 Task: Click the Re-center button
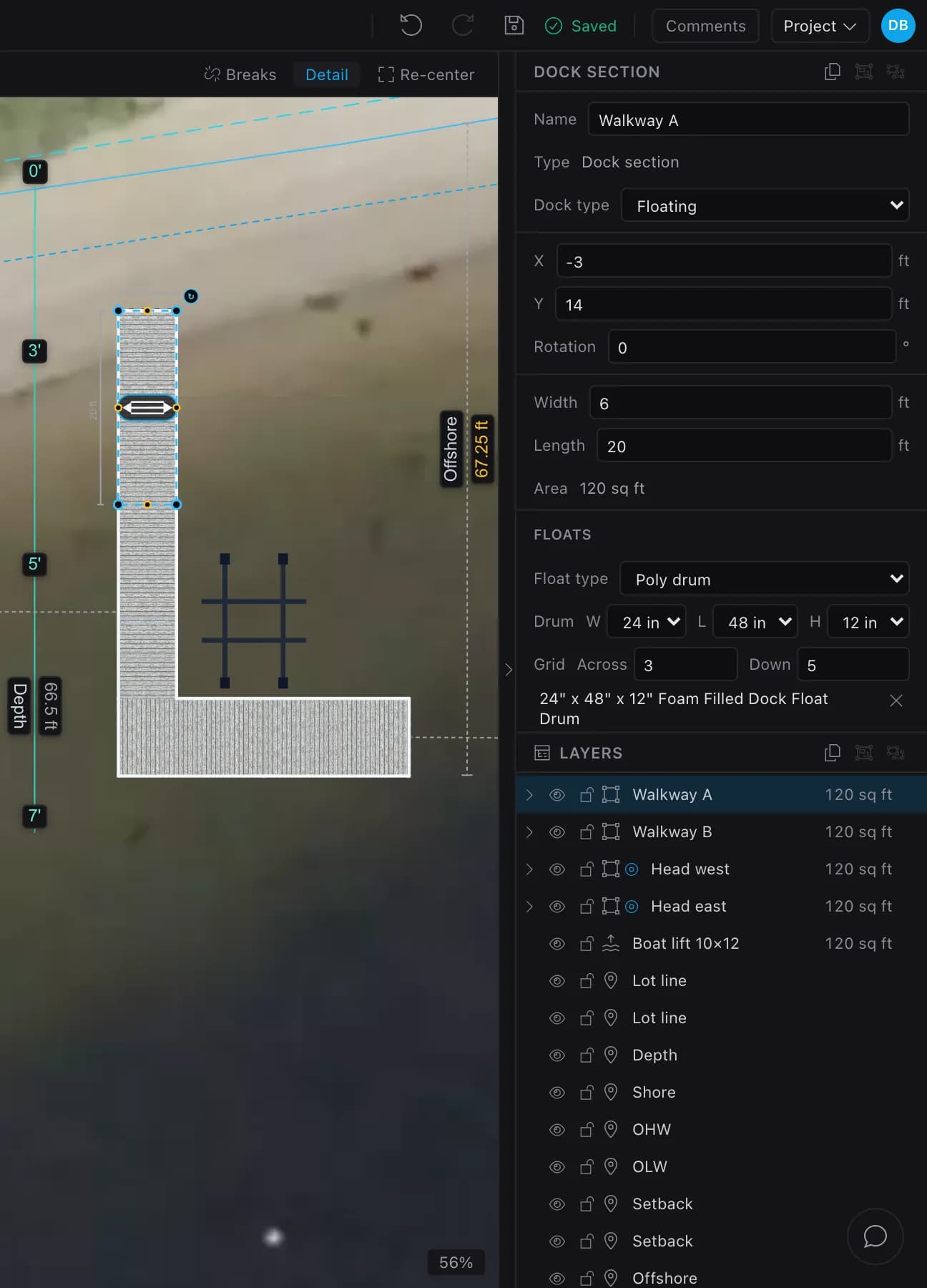point(426,74)
